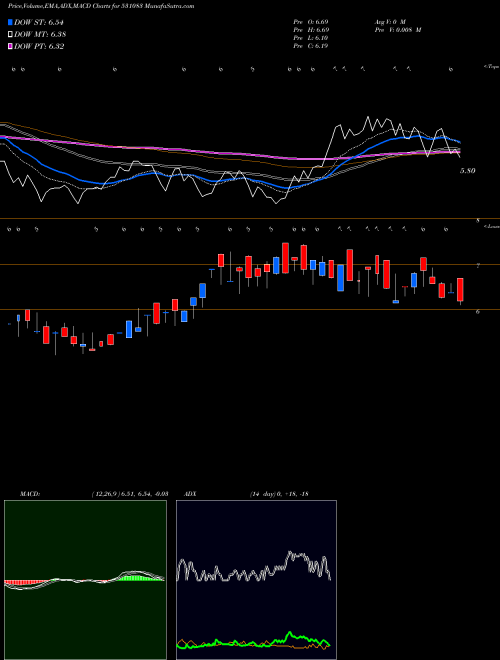
Task: Click the magenta DOW PT legend swatch
Action: [x=10, y=46]
